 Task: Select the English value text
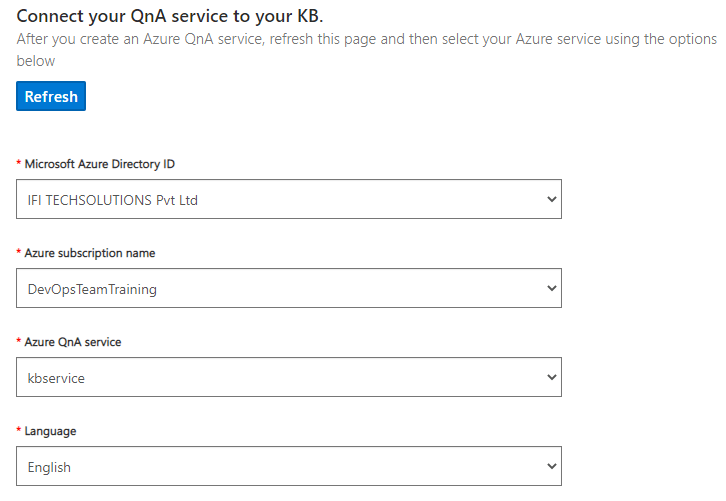49,467
